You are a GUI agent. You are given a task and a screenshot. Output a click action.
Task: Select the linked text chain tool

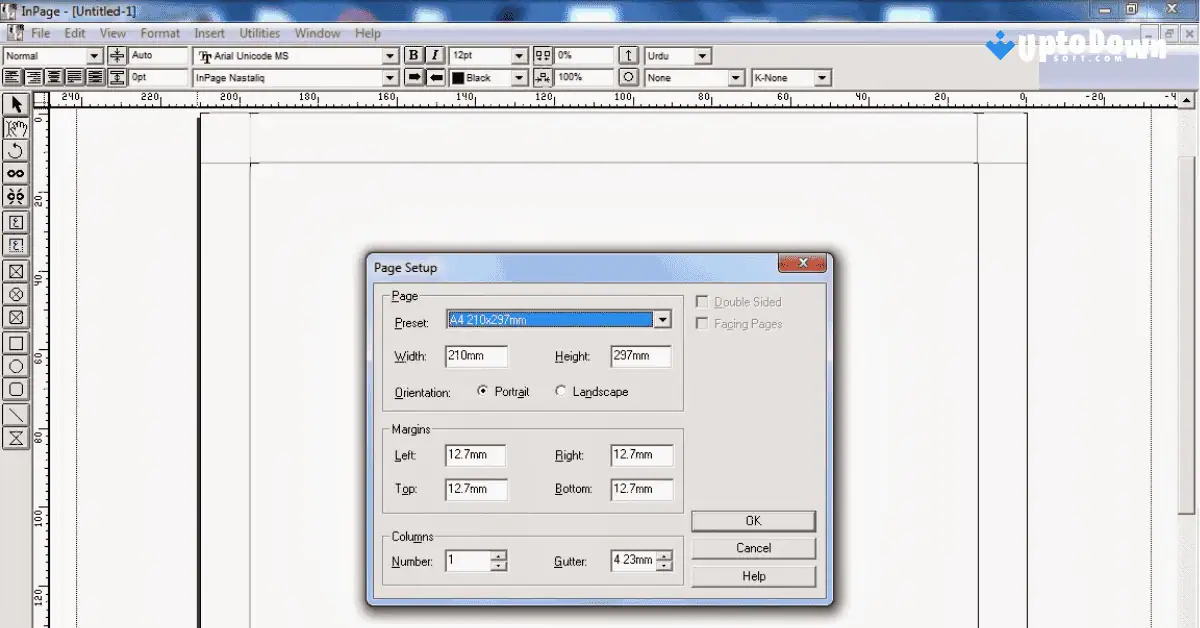pos(14,172)
